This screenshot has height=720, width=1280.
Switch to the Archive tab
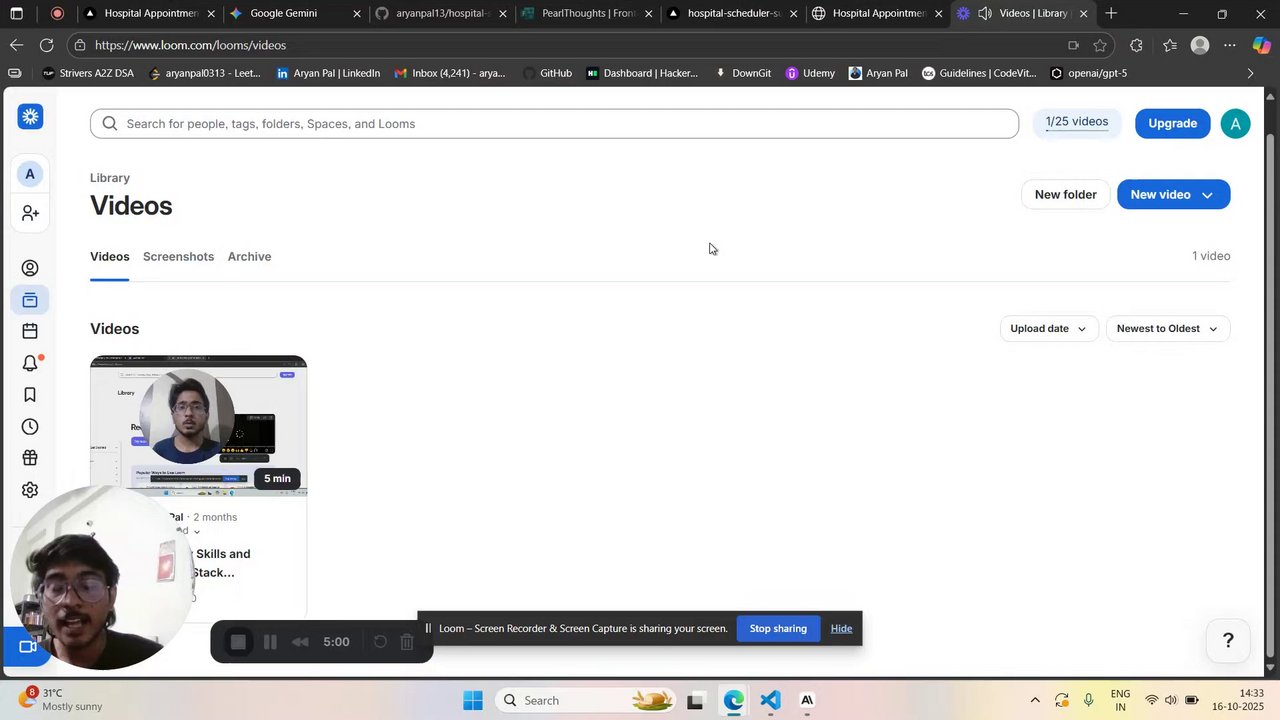click(249, 257)
